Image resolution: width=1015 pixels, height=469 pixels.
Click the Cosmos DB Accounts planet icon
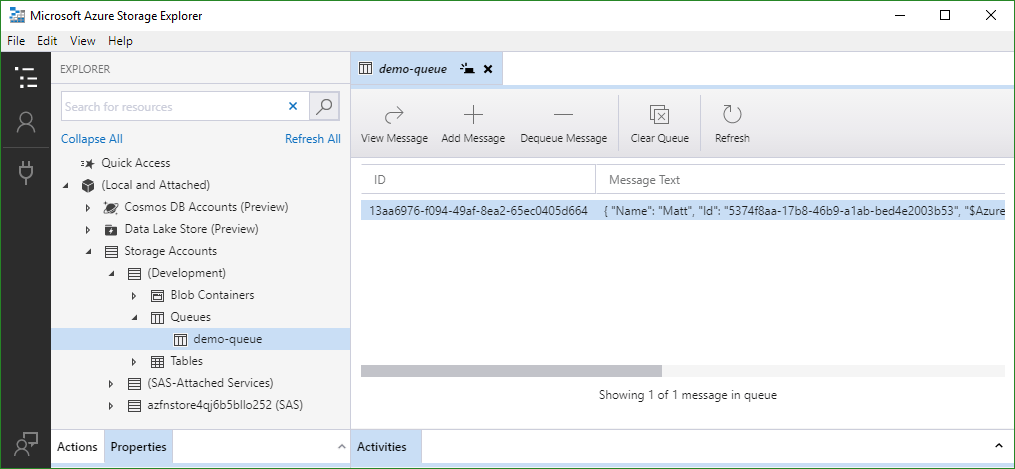tap(111, 208)
